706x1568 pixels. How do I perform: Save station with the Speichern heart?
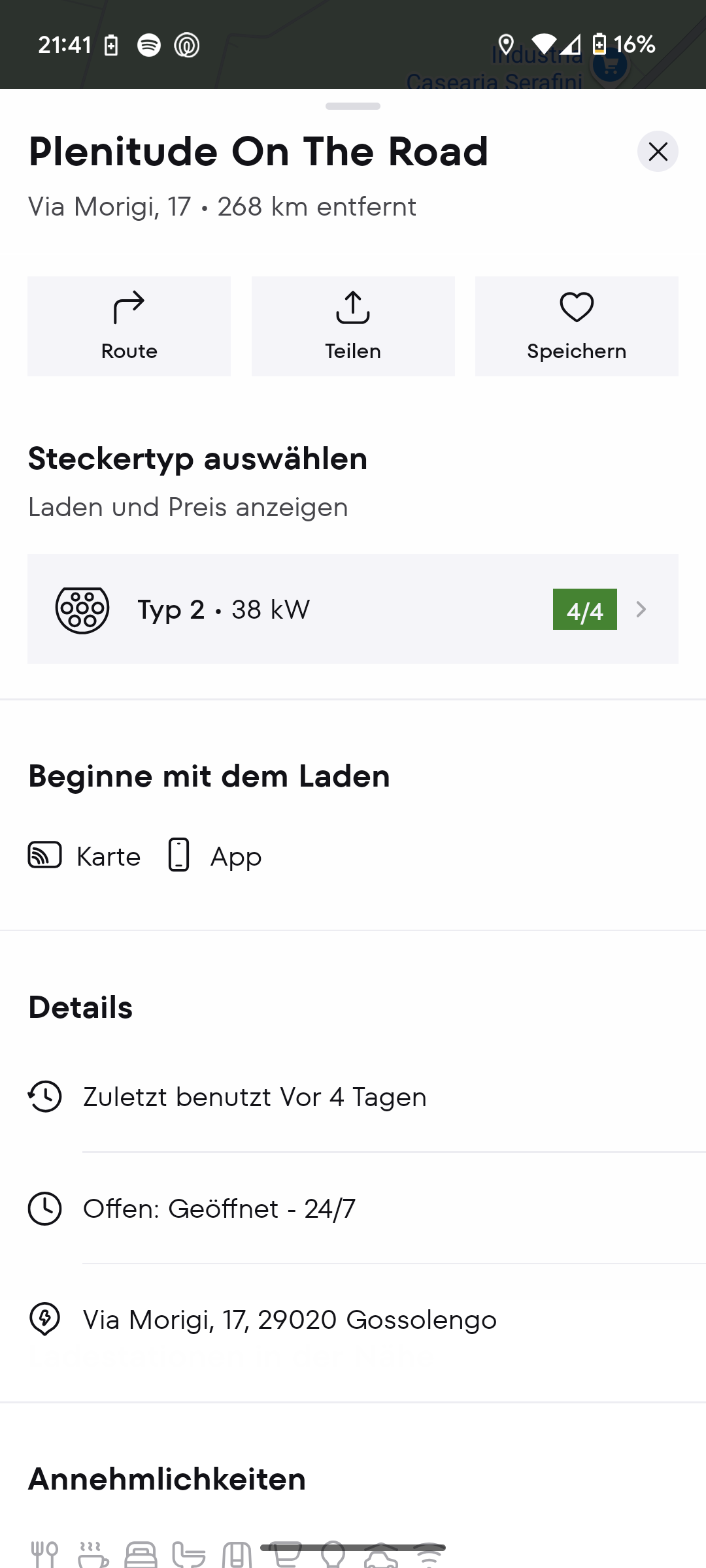click(577, 326)
